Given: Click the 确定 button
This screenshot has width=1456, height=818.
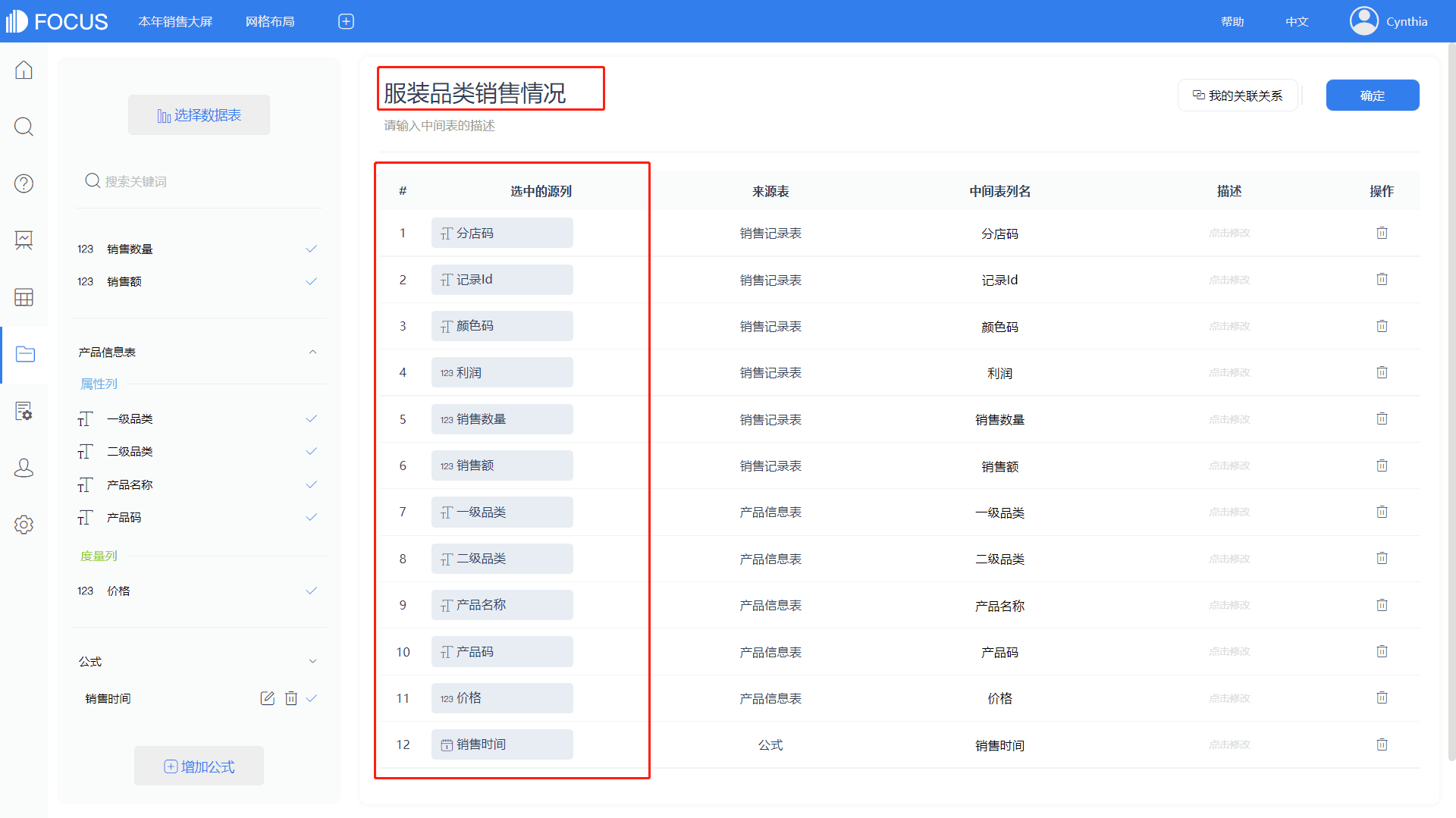Looking at the screenshot, I should point(1372,96).
